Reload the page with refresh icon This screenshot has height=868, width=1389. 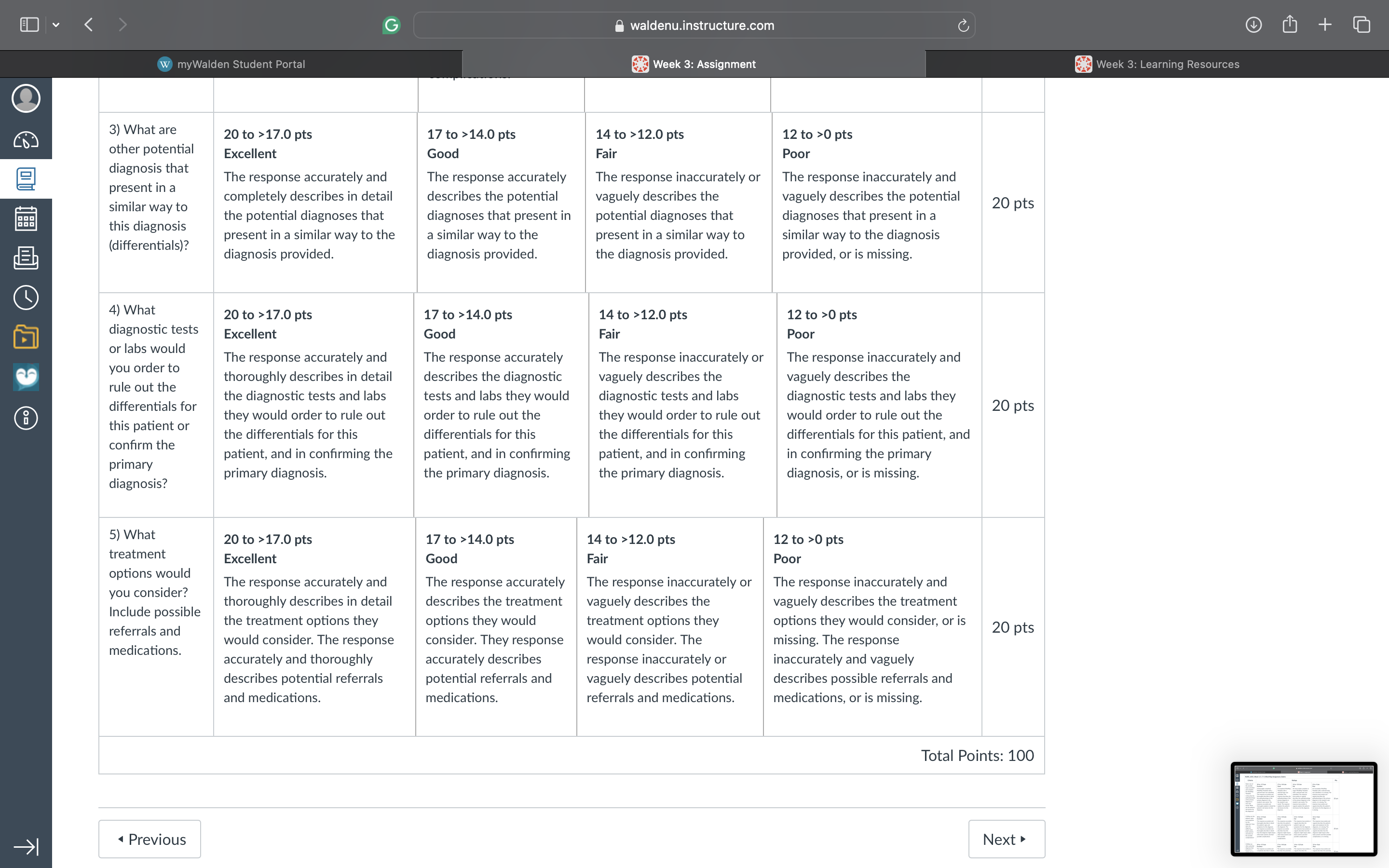tap(963, 25)
